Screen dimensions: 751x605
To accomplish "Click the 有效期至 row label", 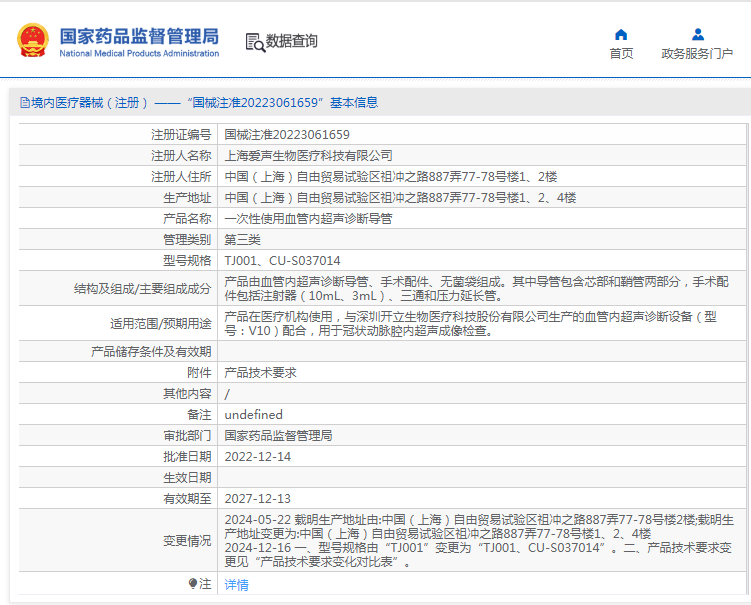I will pos(187,499).
